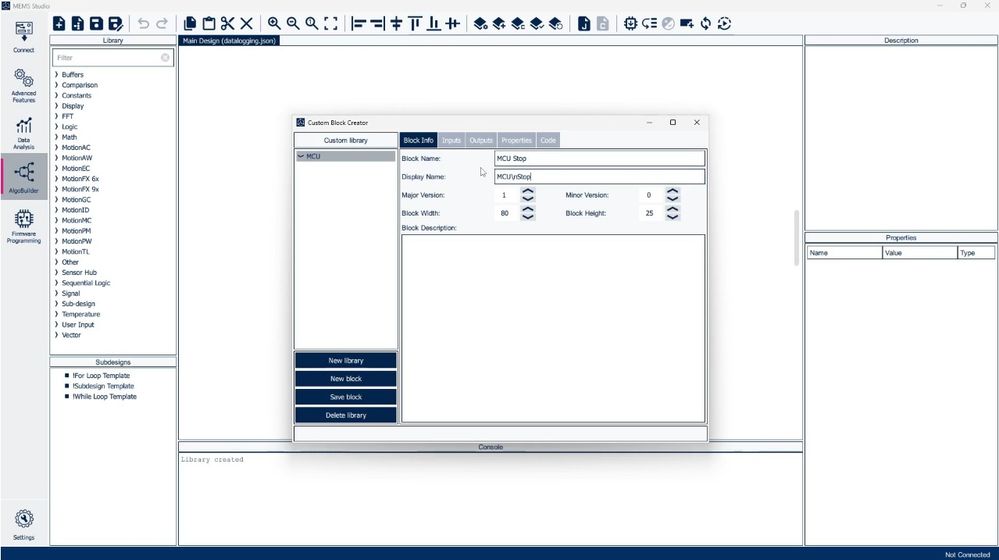Open Settings gear in sidebar
The image size is (999, 560).
tap(24, 524)
